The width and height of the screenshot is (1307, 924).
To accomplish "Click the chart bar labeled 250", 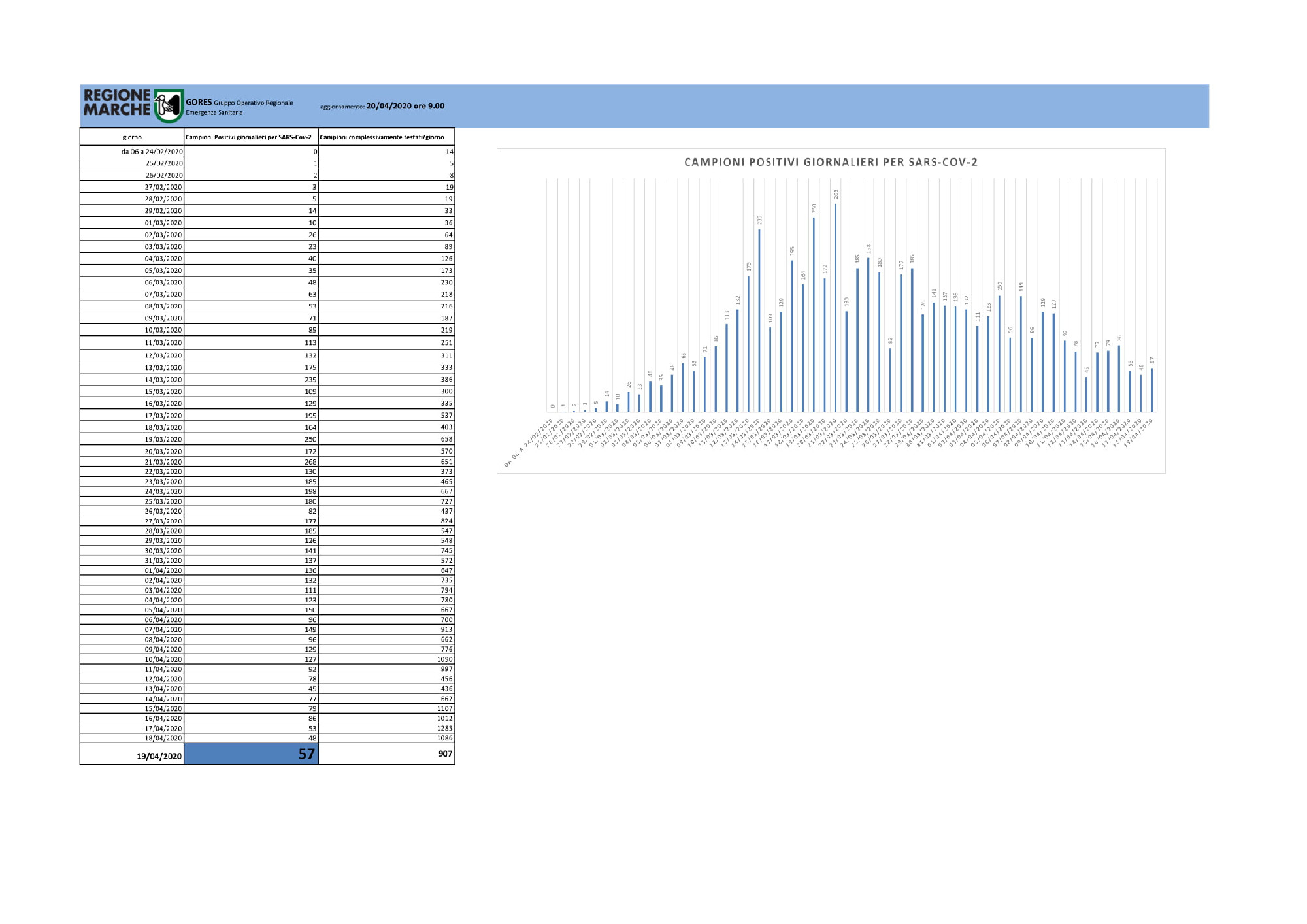I will [814, 314].
